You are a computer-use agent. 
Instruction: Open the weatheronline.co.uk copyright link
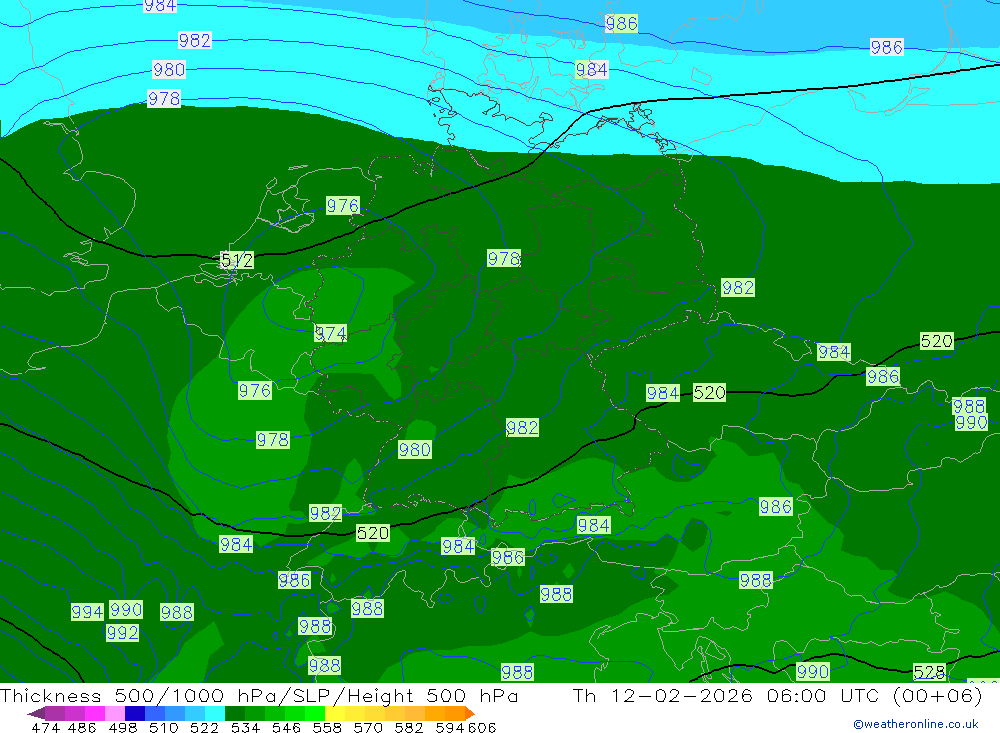point(916,724)
